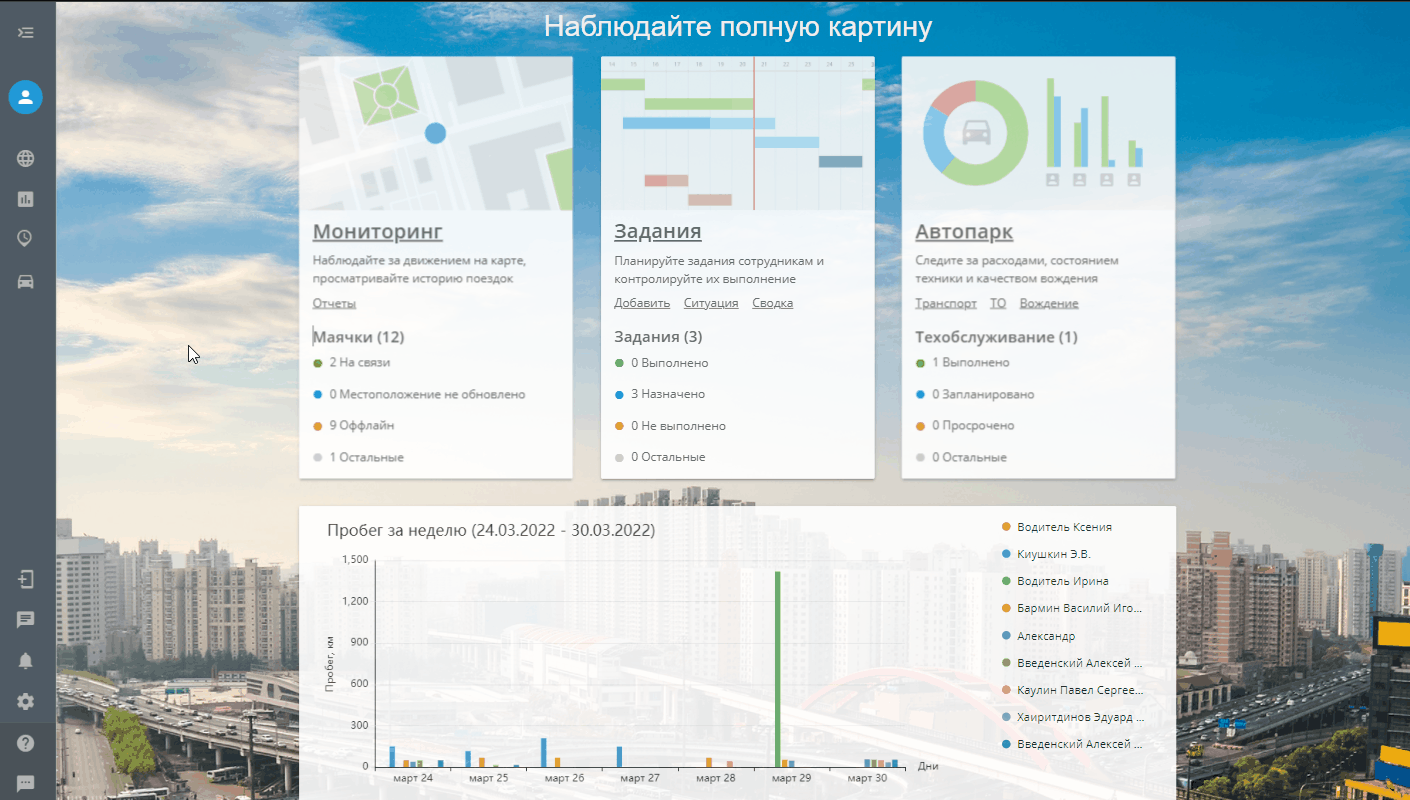Click the Вождение link
This screenshot has height=800, width=1410.
(x=1049, y=303)
